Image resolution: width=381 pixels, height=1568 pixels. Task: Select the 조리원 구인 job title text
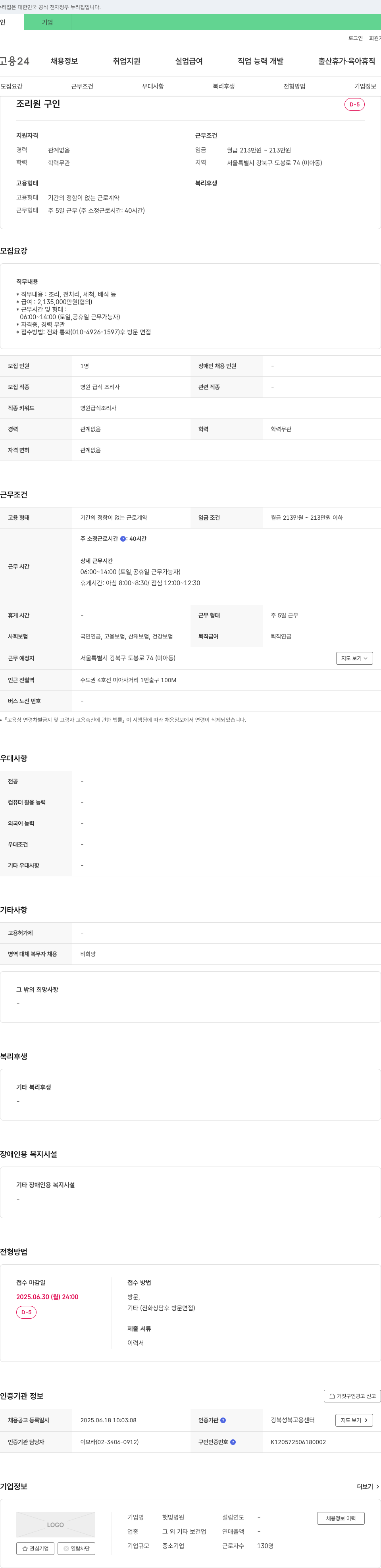38,104
